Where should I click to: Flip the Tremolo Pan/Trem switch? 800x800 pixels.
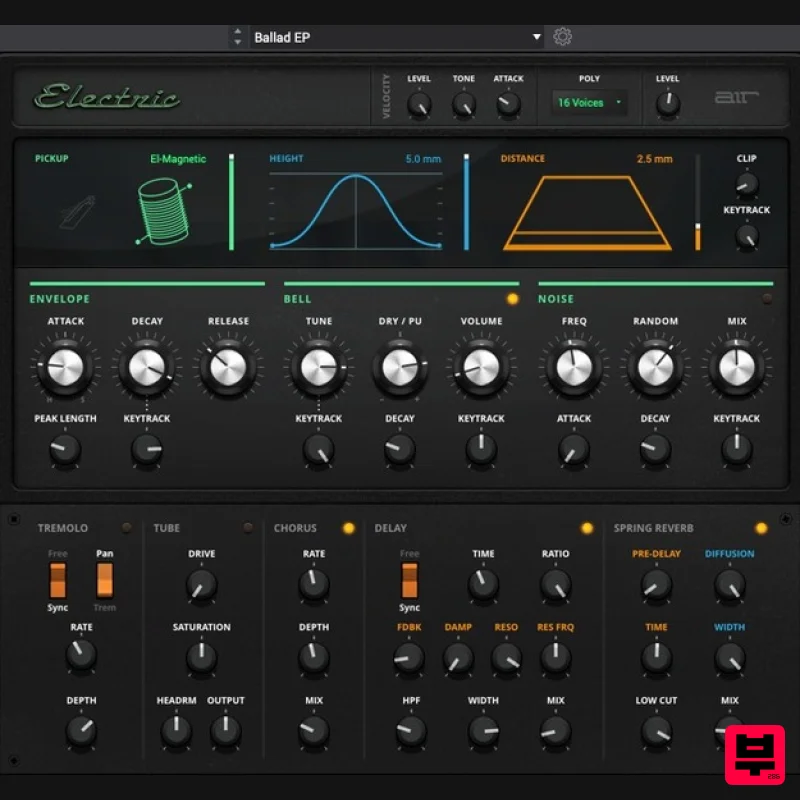[x=105, y=580]
